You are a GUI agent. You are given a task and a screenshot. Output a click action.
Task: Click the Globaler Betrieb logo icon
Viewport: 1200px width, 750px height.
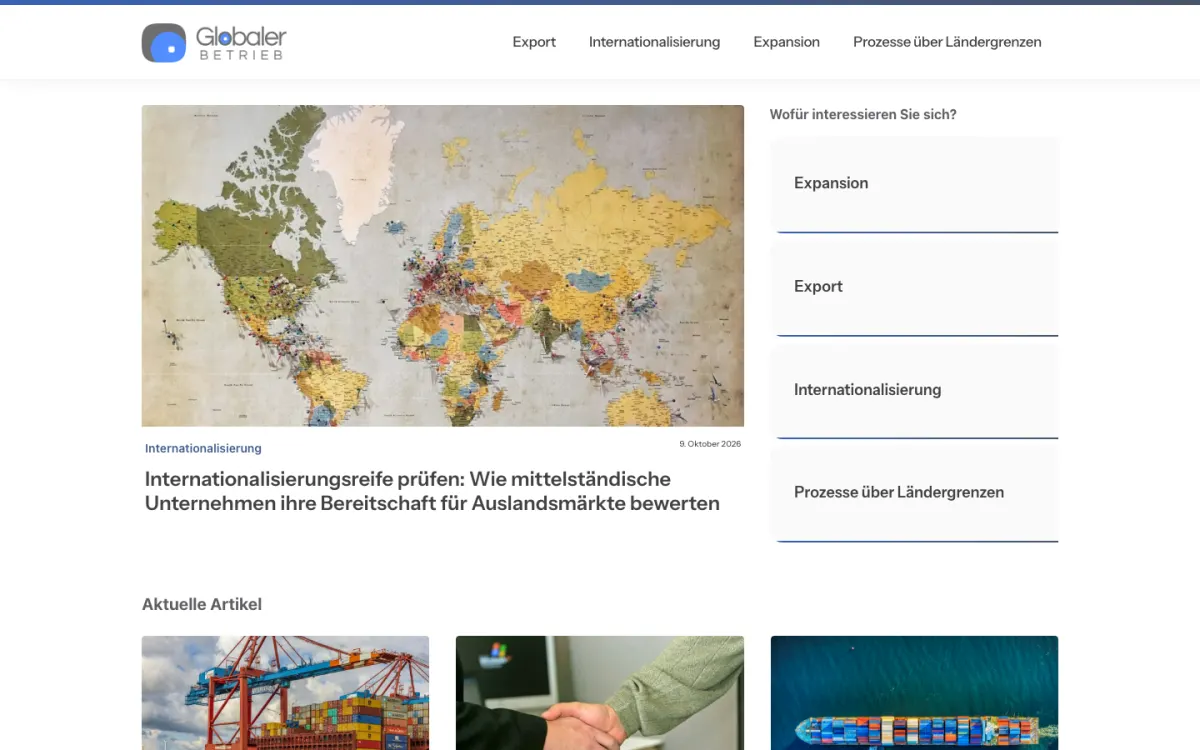(x=164, y=43)
